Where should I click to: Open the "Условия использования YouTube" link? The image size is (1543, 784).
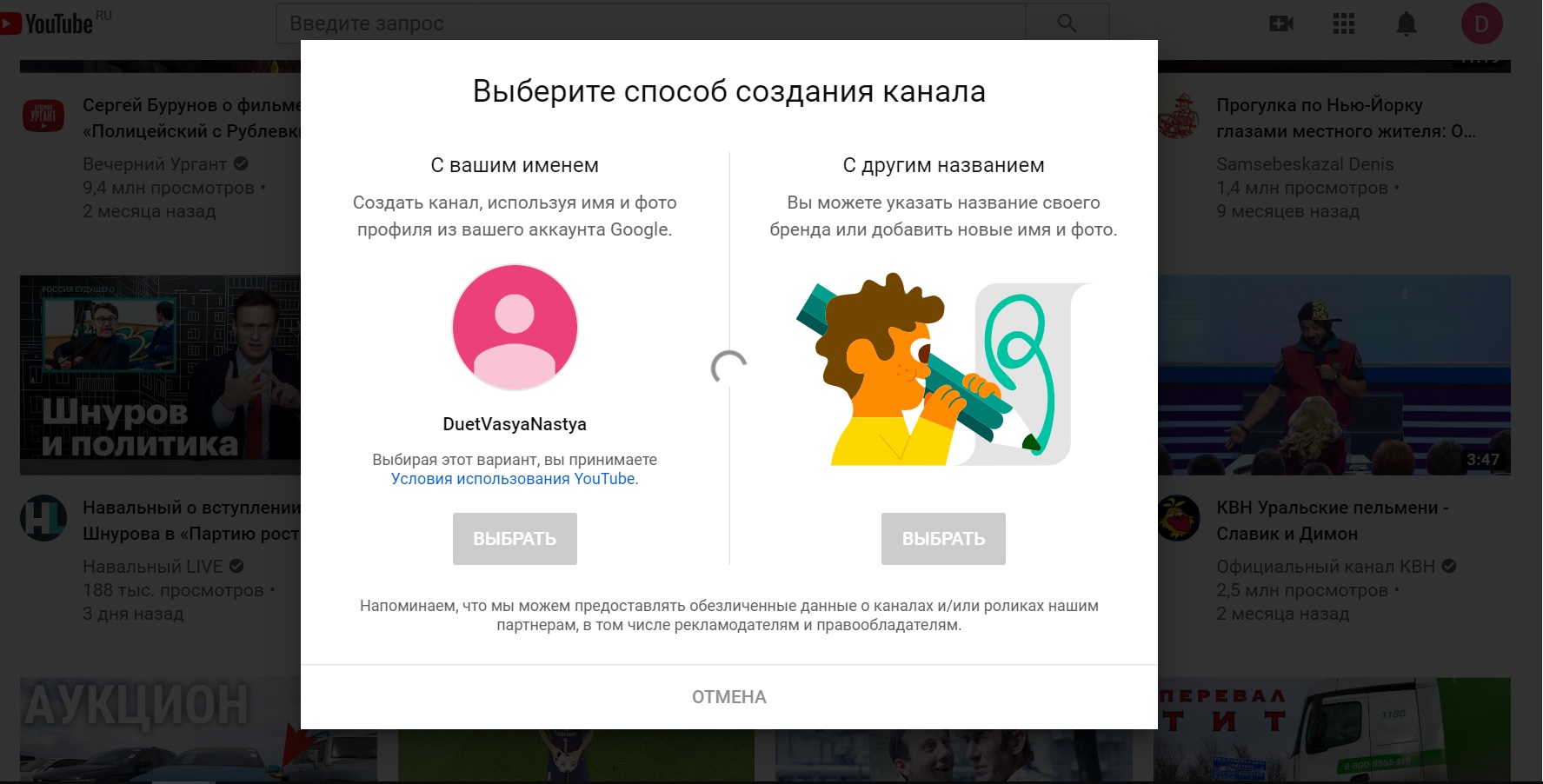tap(513, 479)
